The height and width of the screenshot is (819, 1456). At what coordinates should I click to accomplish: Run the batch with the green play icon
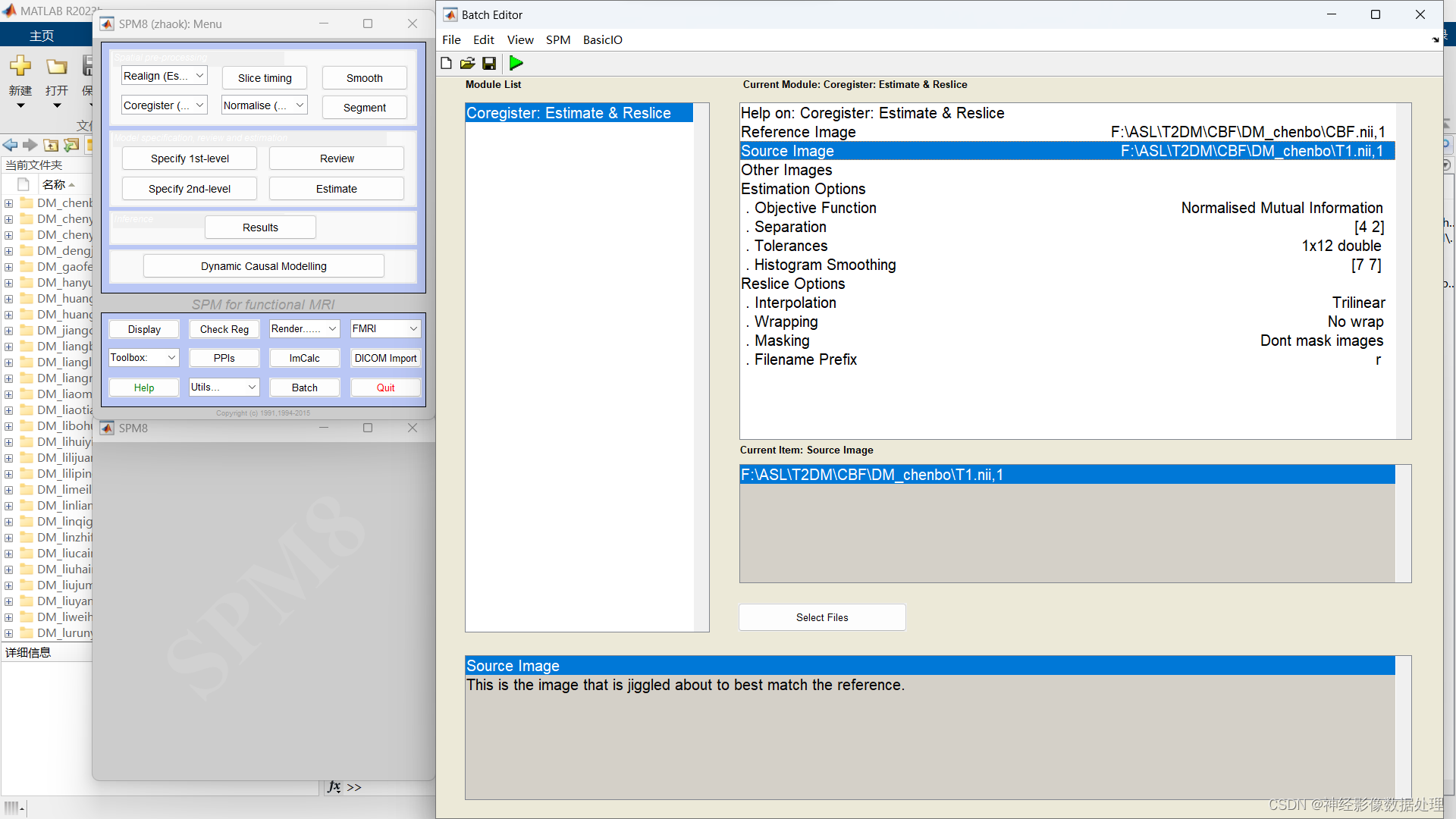[x=516, y=63]
